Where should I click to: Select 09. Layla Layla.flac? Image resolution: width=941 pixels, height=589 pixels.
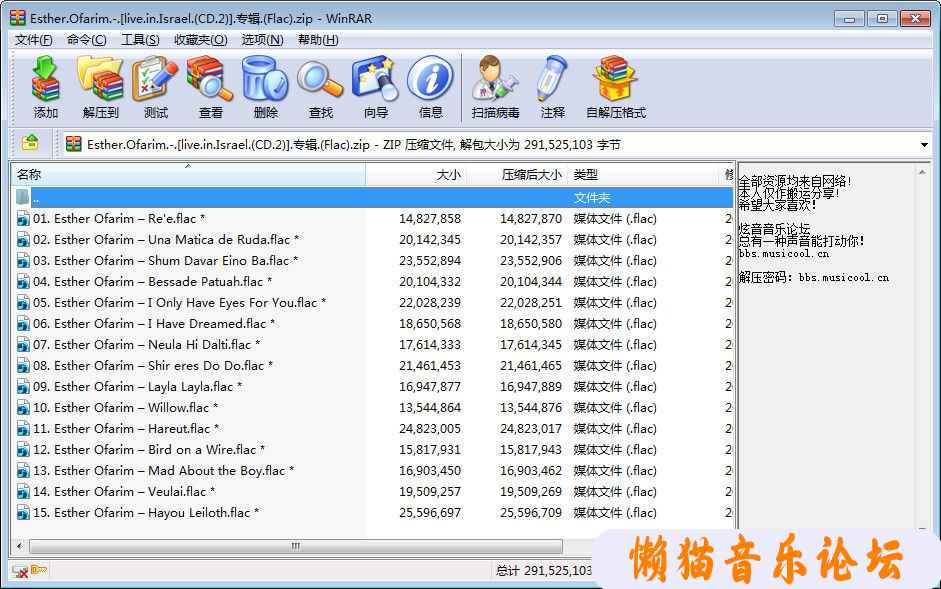(137, 387)
